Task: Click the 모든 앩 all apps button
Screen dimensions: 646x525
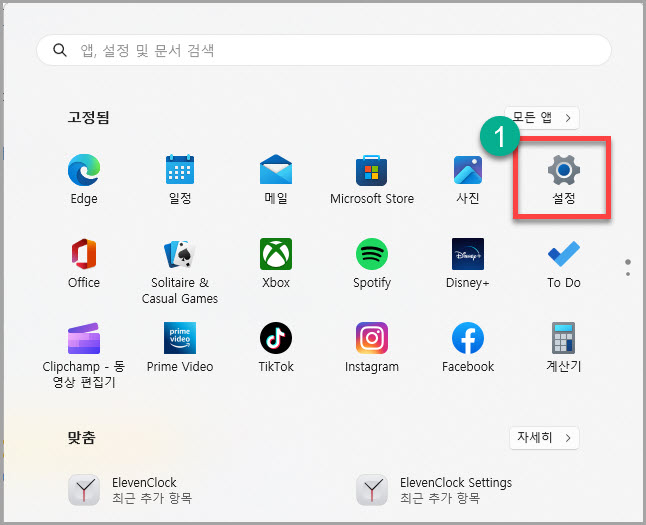Action: coord(542,118)
